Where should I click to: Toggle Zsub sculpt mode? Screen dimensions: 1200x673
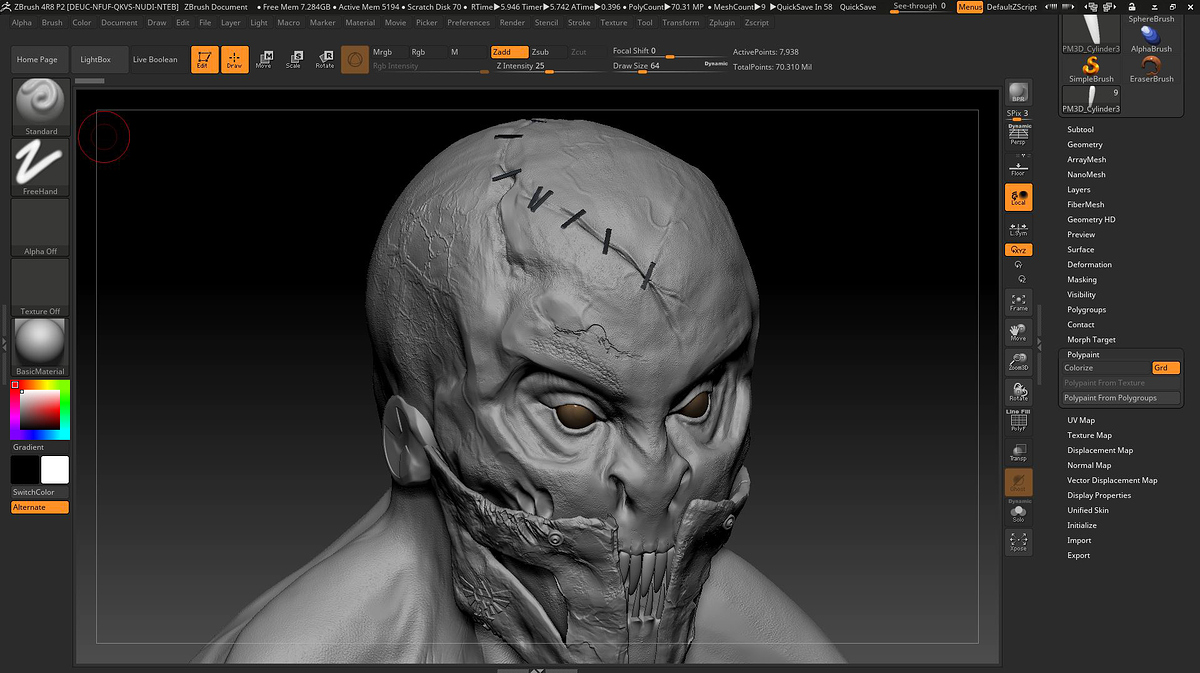(540, 51)
